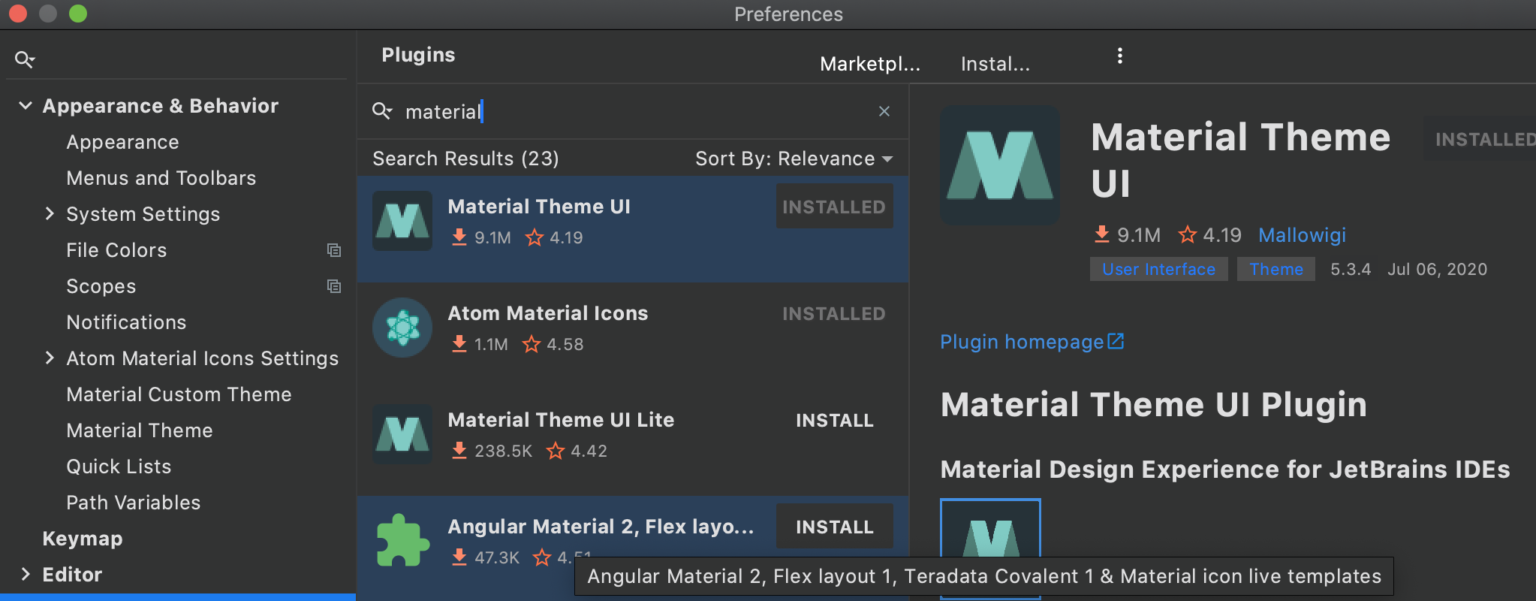Click the Atom Material Icons plugin icon
1536x601 pixels.
tap(401, 327)
